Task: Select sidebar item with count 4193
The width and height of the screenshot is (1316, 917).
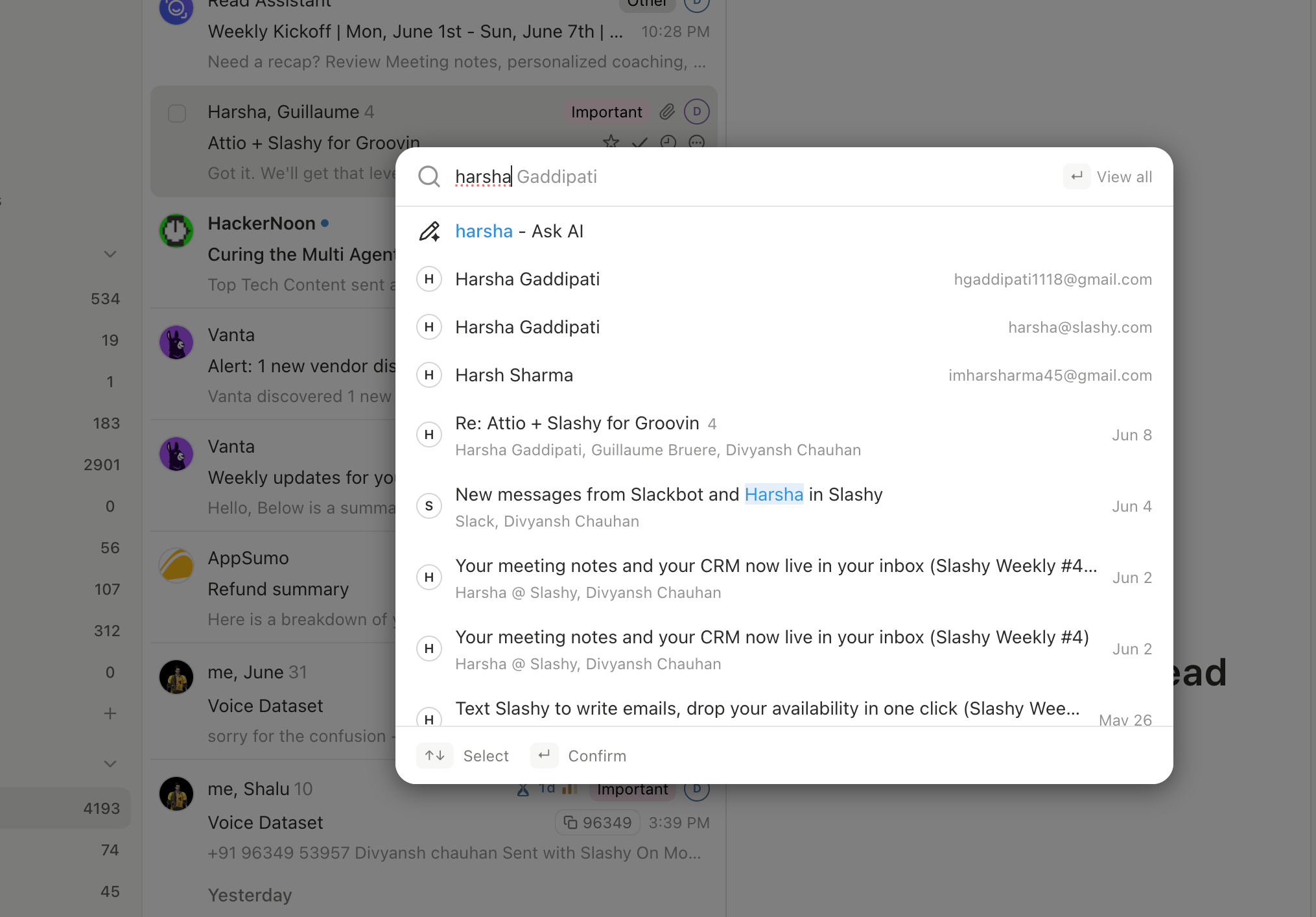Action: 65,808
